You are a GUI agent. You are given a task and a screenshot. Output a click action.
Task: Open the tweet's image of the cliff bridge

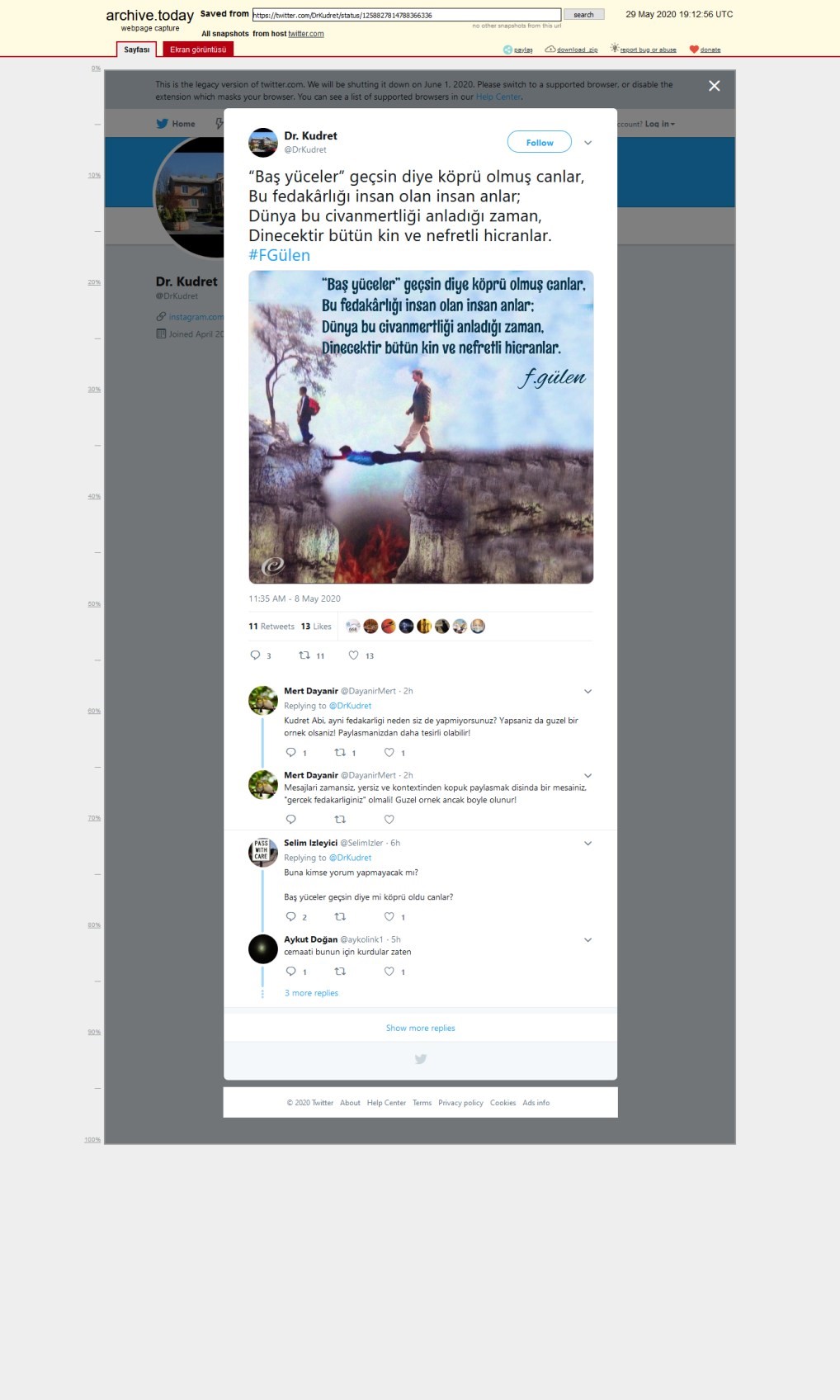tap(421, 427)
